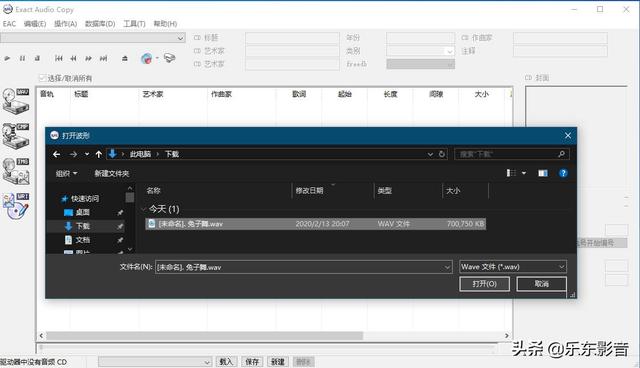Click the Cancel button in dialog

[x=542, y=284]
